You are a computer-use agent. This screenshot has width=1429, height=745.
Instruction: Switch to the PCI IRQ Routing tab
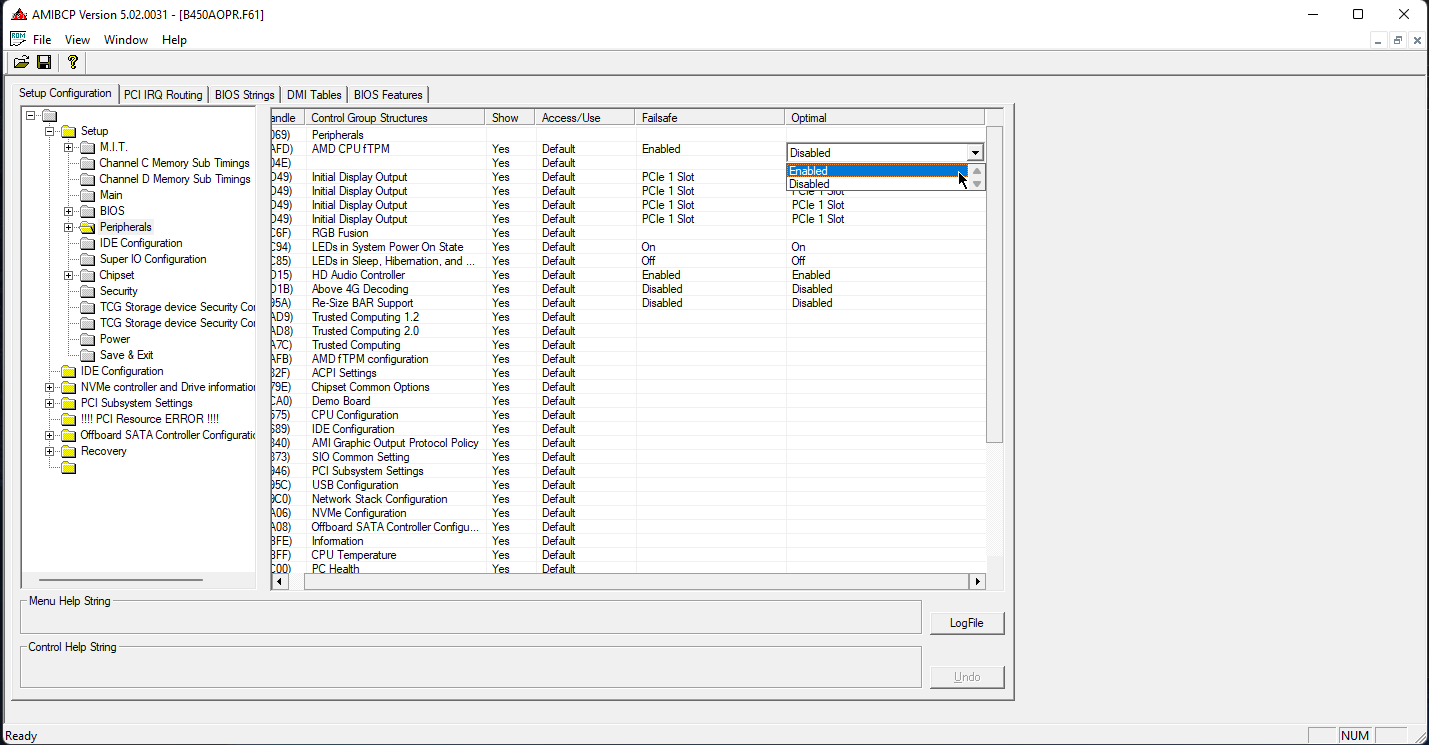163,95
